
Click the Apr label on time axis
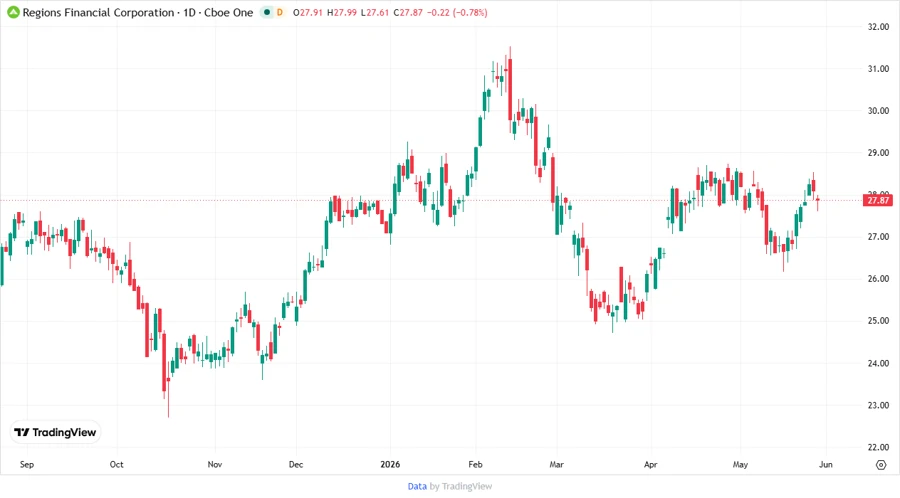650,464
